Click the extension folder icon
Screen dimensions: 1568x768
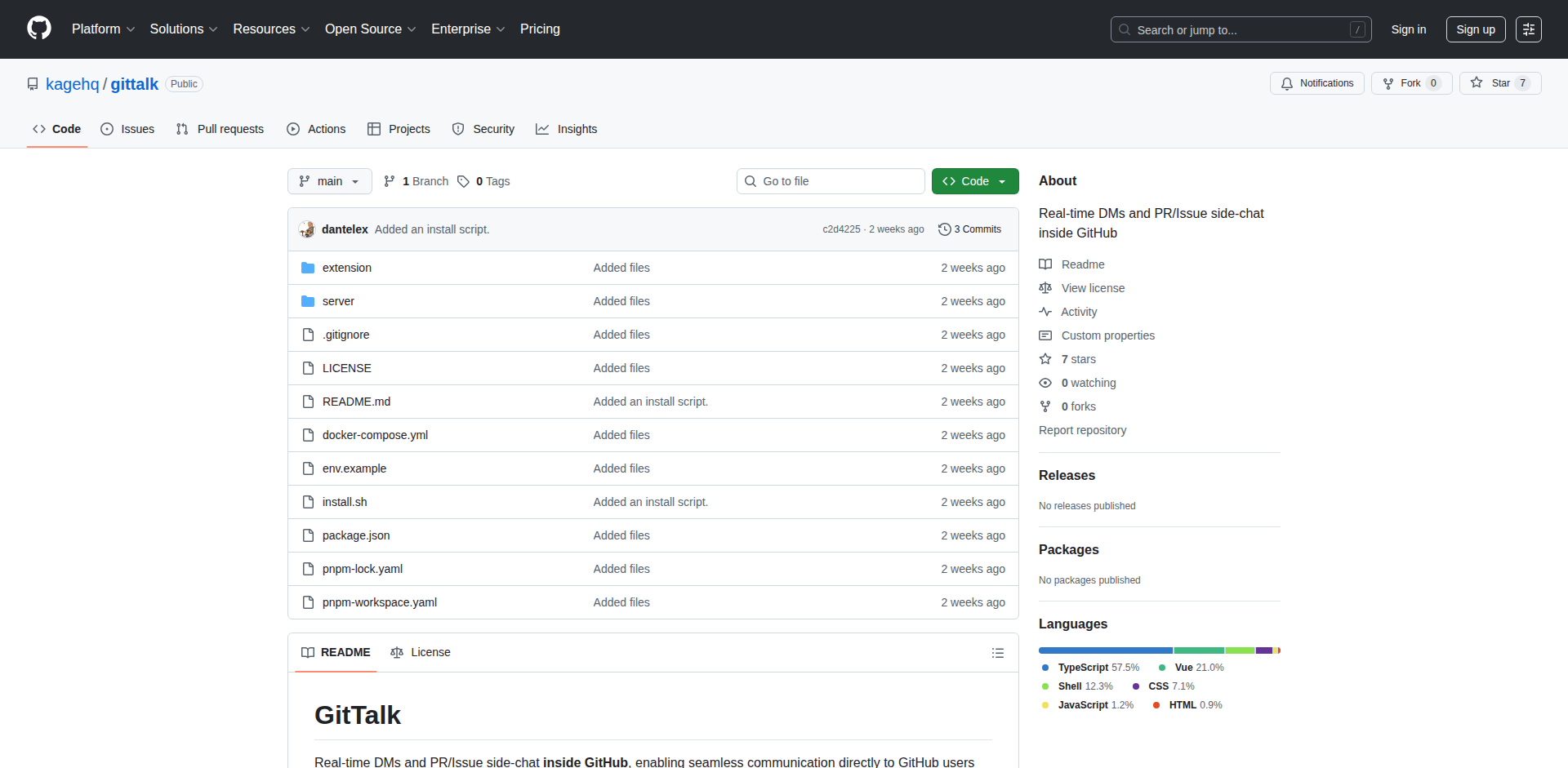click(308, 268)
